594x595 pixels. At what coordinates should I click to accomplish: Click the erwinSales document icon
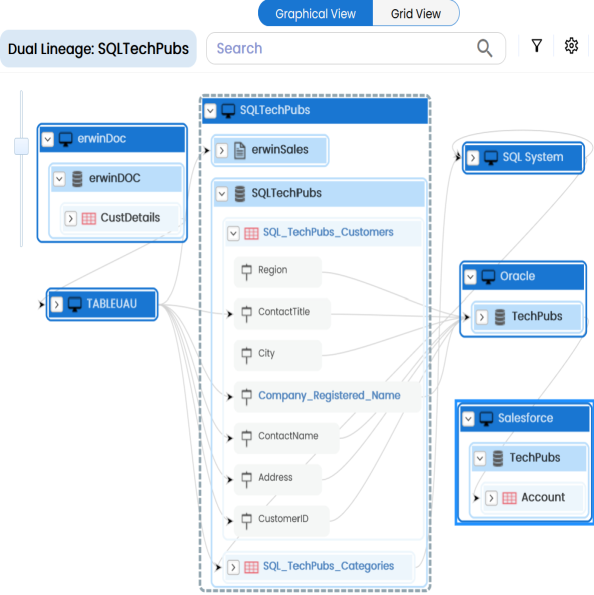239,150
